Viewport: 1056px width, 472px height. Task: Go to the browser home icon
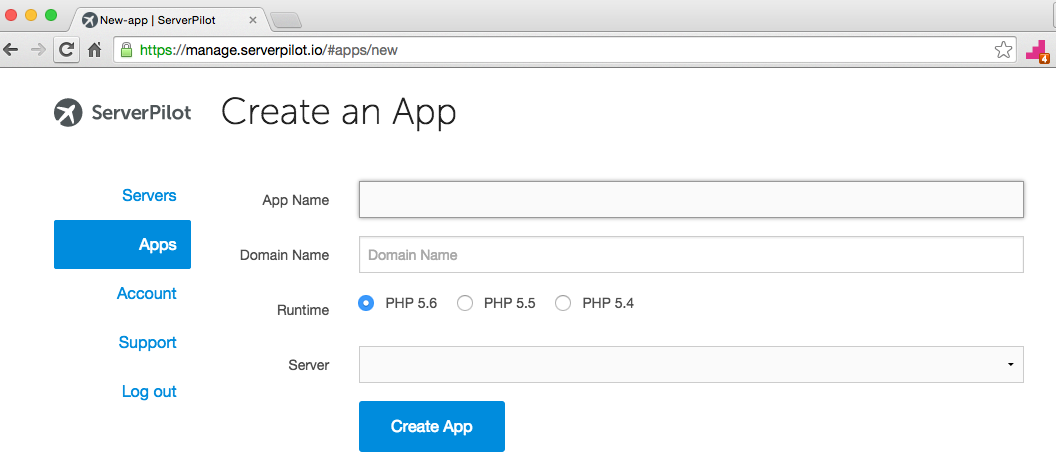[x=94, y=49]
